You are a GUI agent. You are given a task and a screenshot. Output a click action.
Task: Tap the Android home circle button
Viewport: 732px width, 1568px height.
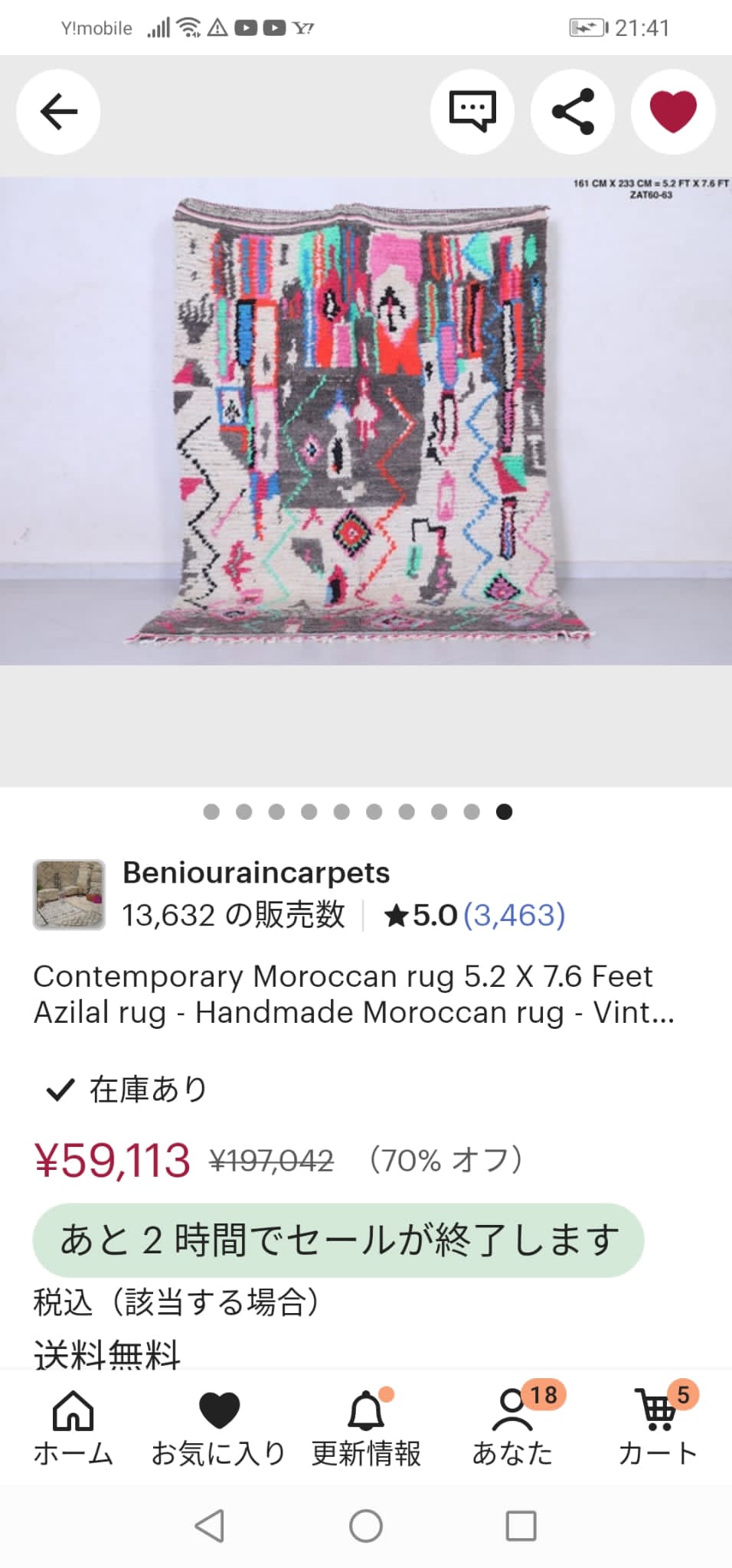click(x=366, y=1525)
